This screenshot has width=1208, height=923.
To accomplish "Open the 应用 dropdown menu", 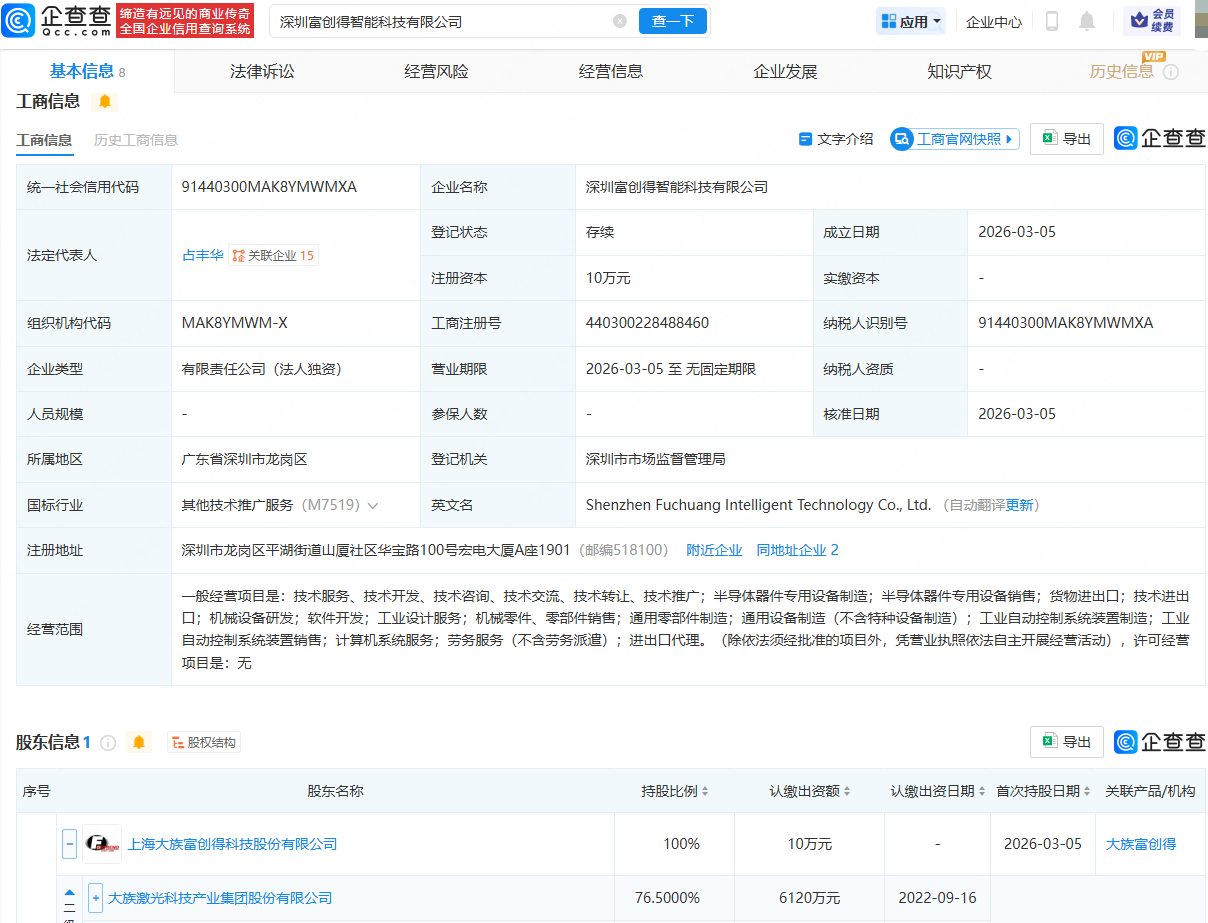I will tap(910, 20).
